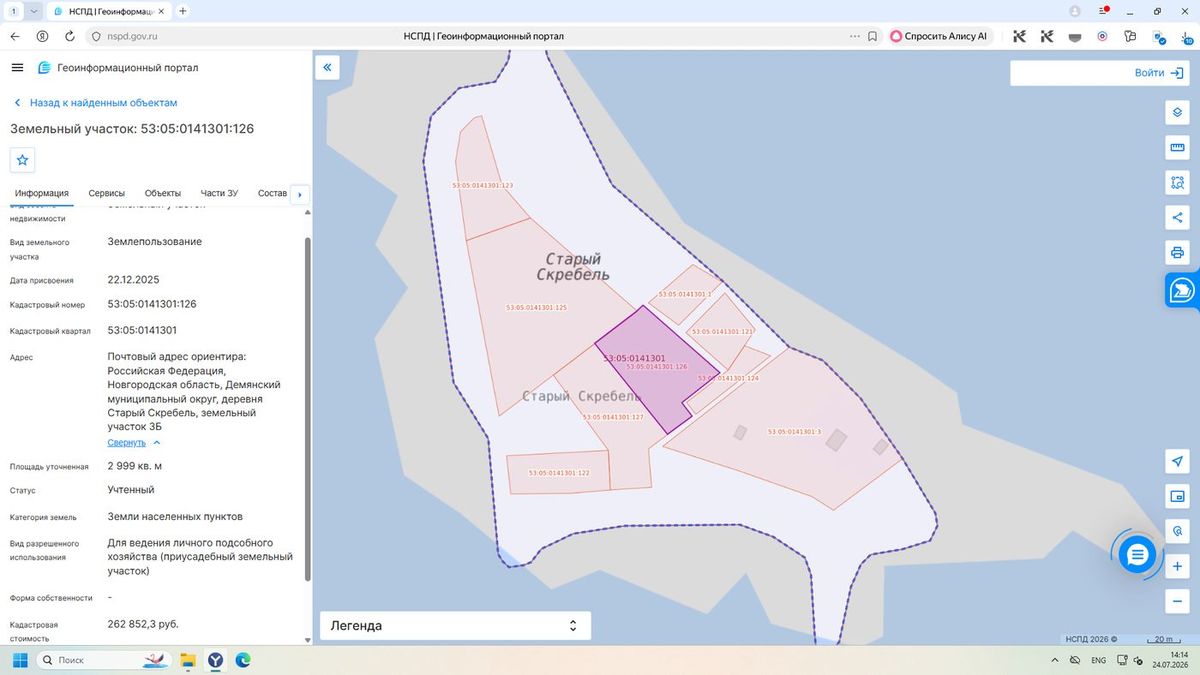Screen dimensions: 1200x675
Task: Click the area value 2 999 кв. м
Action: 135,467
